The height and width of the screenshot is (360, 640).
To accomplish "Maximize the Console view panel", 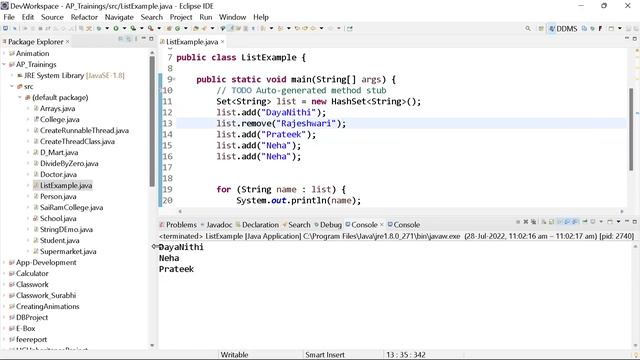I will click(x=635, y=222).
